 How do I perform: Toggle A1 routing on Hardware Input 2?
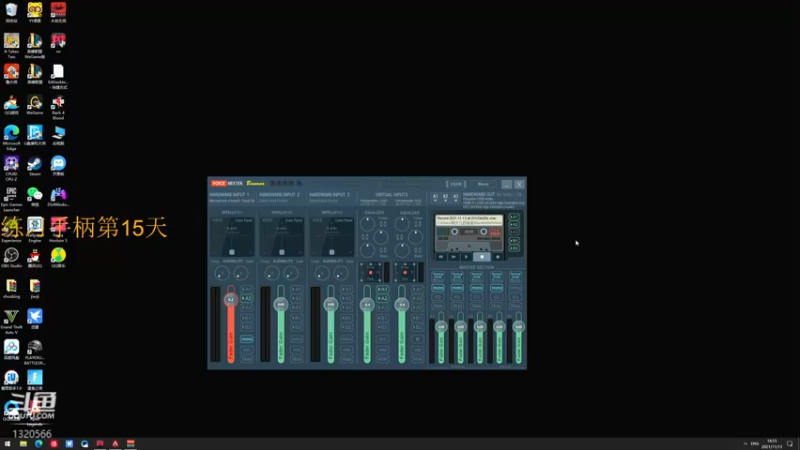(x=296, y=289)
